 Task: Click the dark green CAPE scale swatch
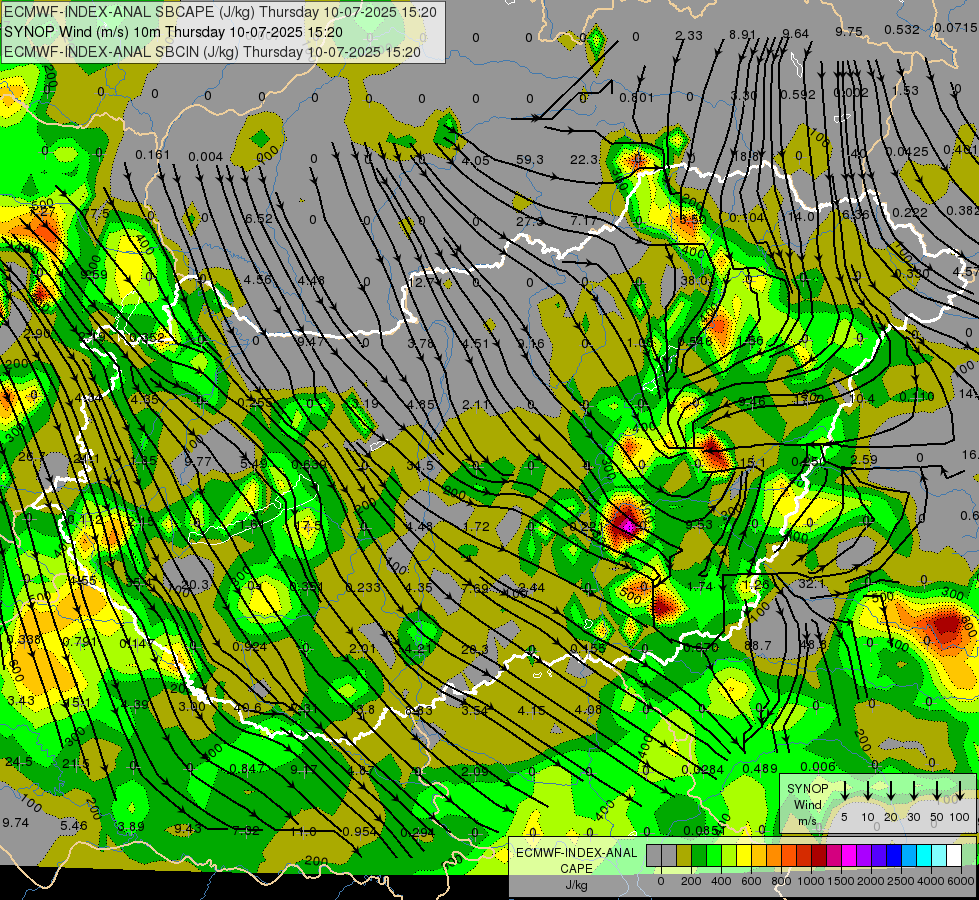click(699, 856)
